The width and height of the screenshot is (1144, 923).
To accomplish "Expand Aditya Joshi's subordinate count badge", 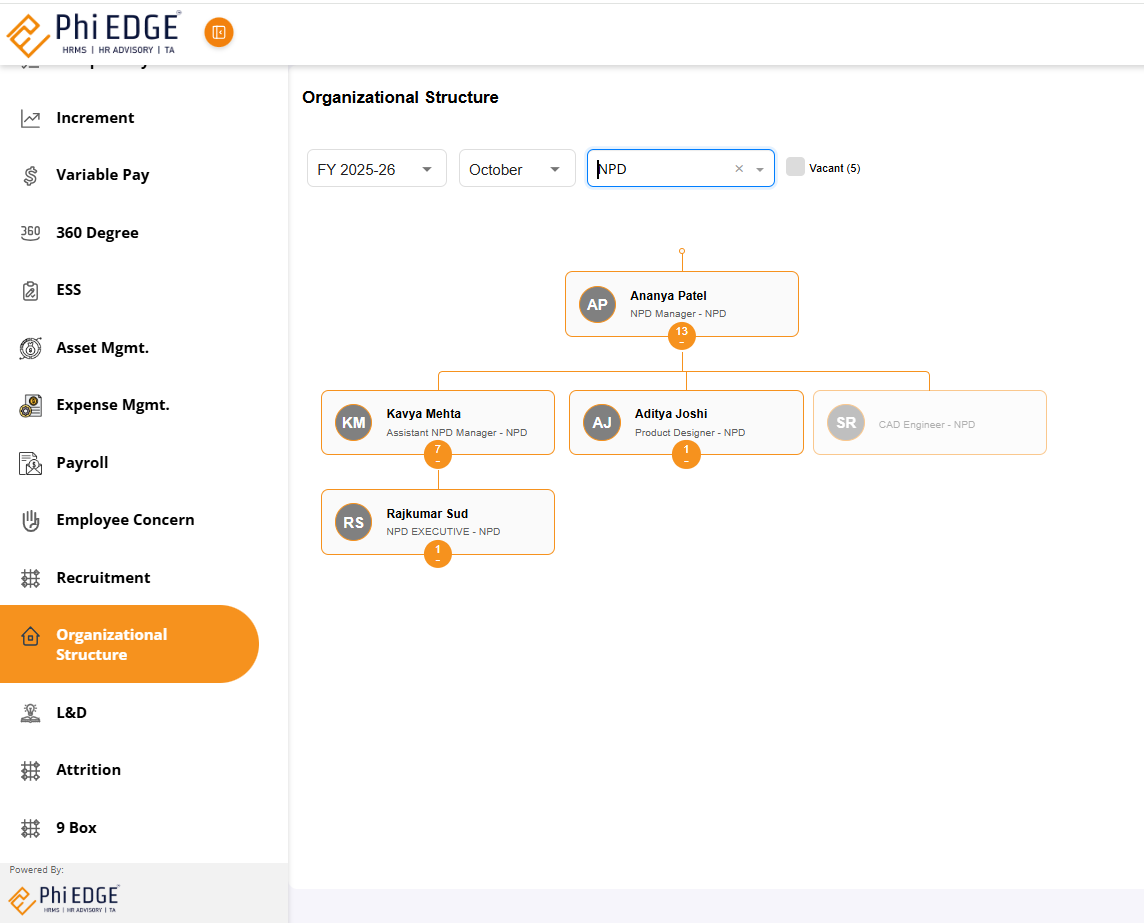I will [x=686, y=455].
